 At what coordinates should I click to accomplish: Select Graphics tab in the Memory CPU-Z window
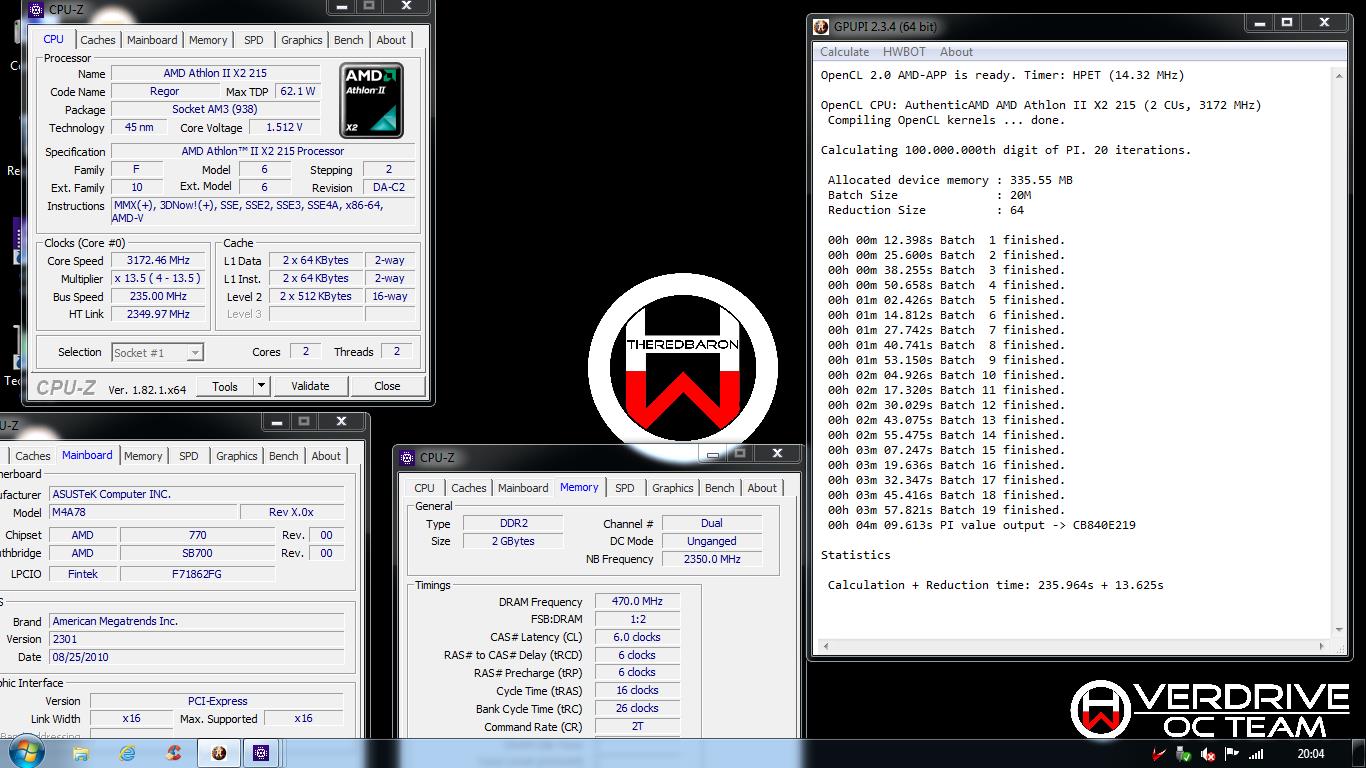coord(672,488)
